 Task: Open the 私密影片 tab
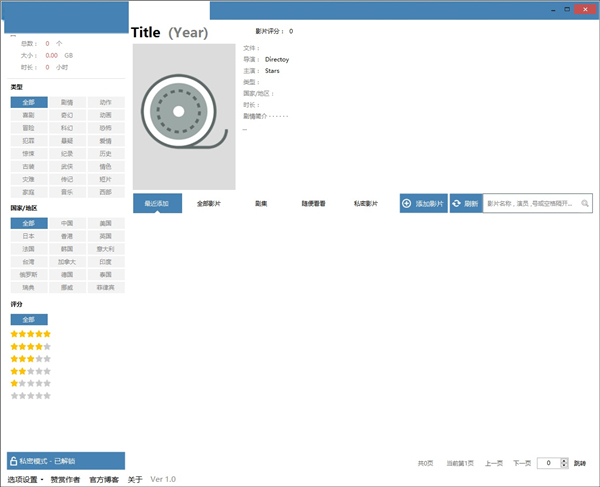[365, 203]
